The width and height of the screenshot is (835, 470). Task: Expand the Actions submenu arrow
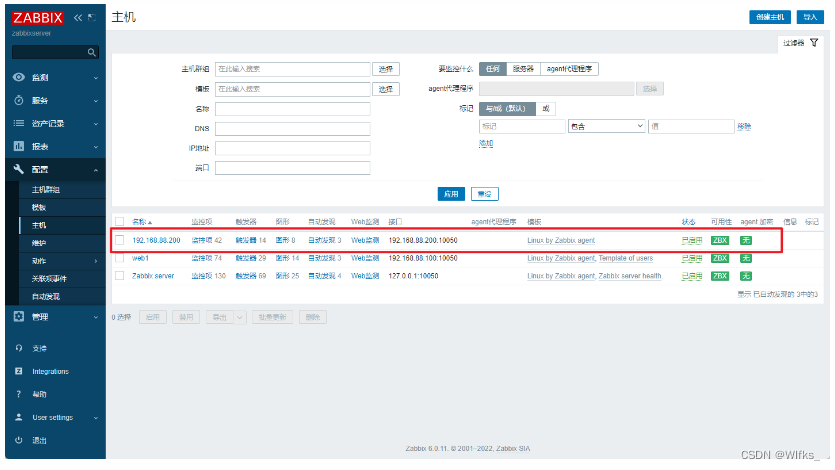96,261
